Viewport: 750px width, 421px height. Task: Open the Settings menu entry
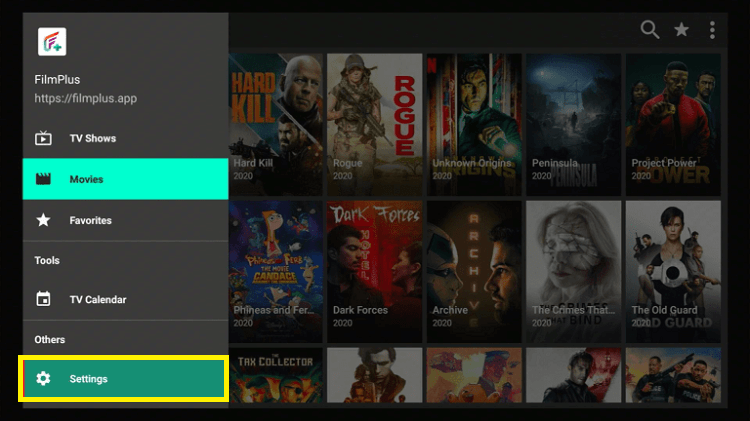[125, 378]
